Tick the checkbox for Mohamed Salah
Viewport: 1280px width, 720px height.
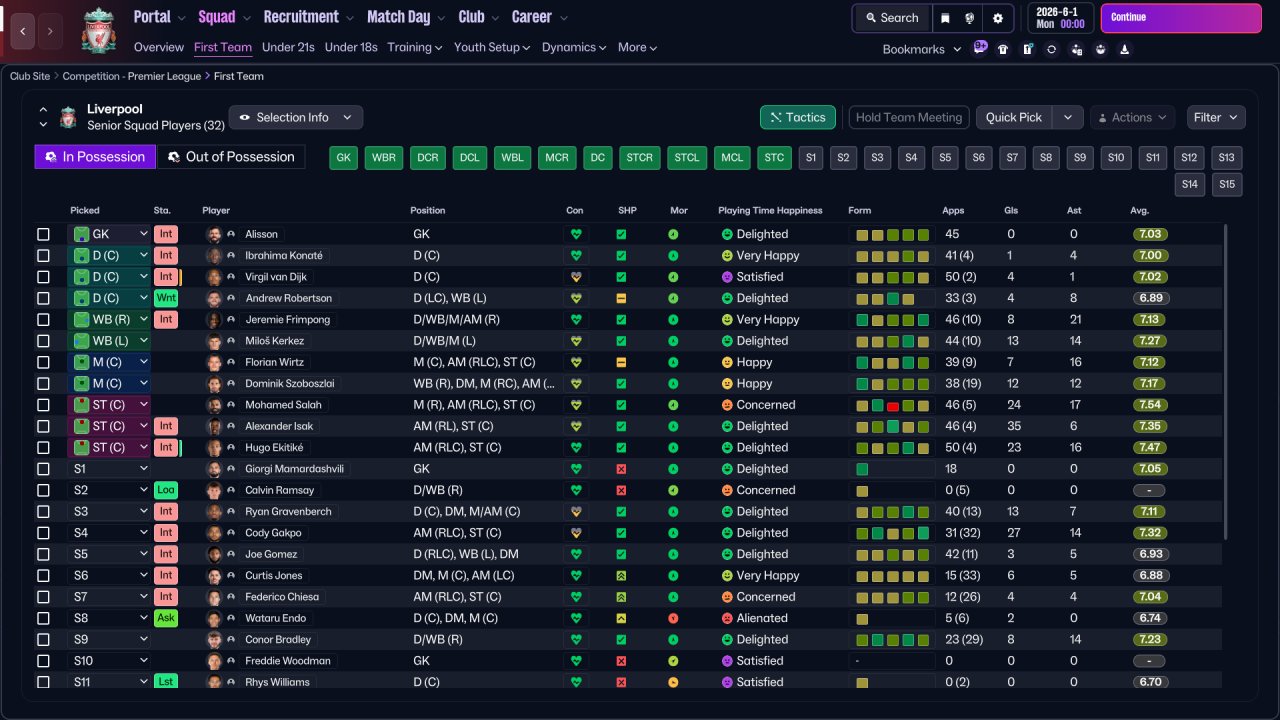point(43,405)
